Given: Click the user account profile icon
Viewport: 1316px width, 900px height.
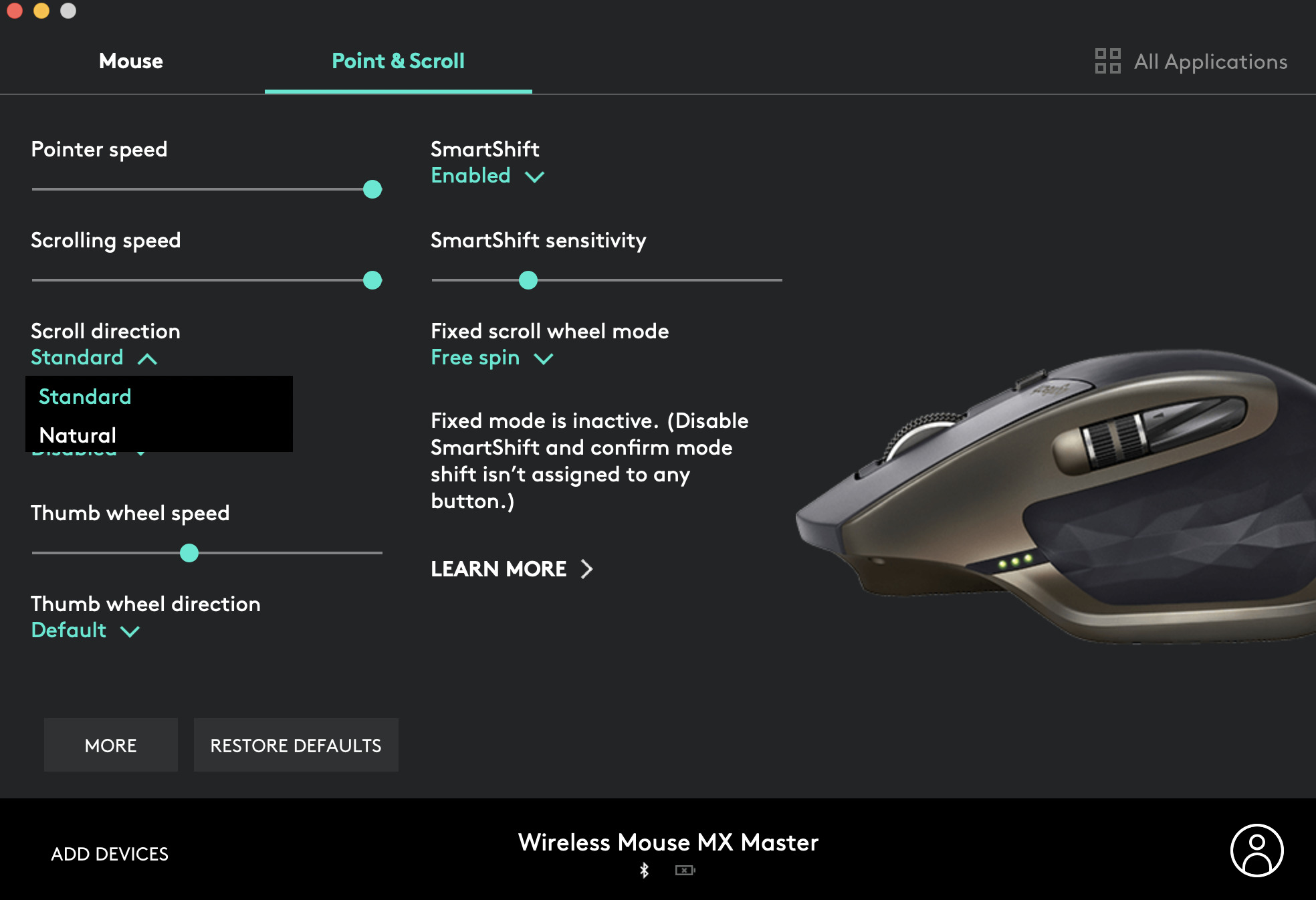Looking at the screenshot, I should [x=1258, y=853].
